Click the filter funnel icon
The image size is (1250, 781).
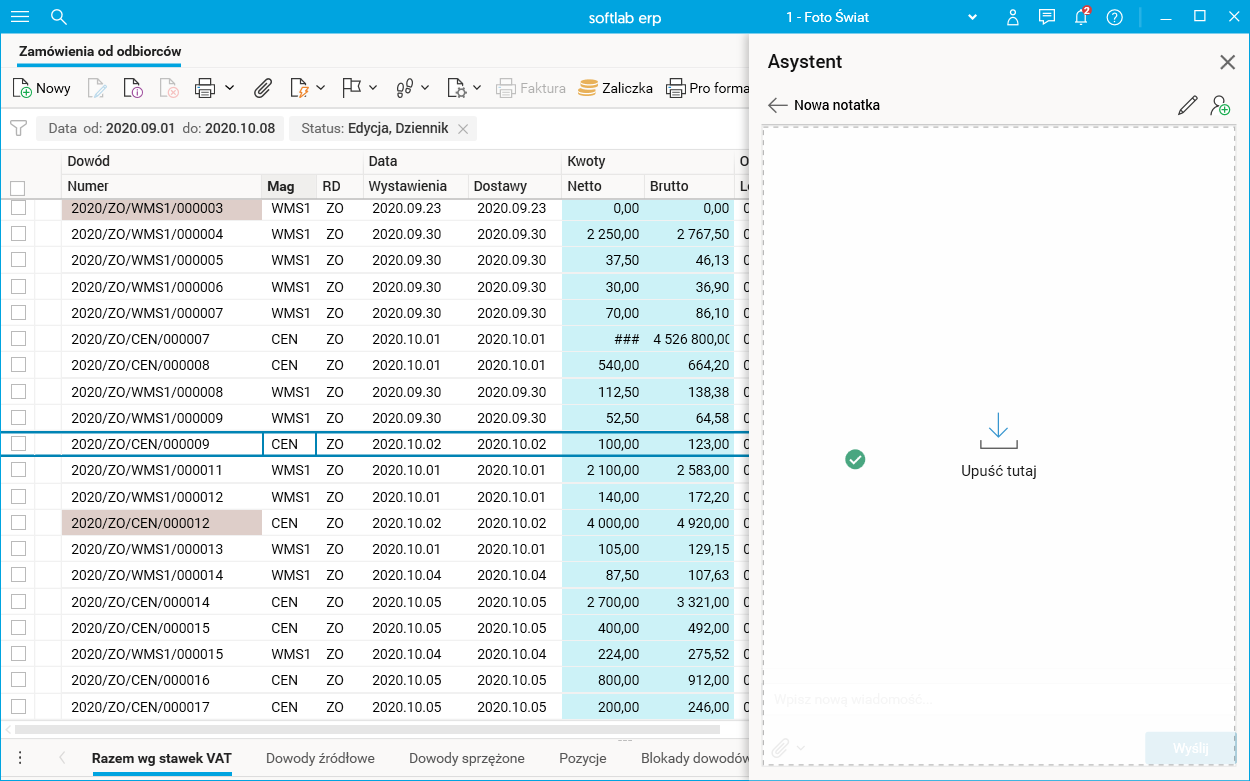click(18, 128)
